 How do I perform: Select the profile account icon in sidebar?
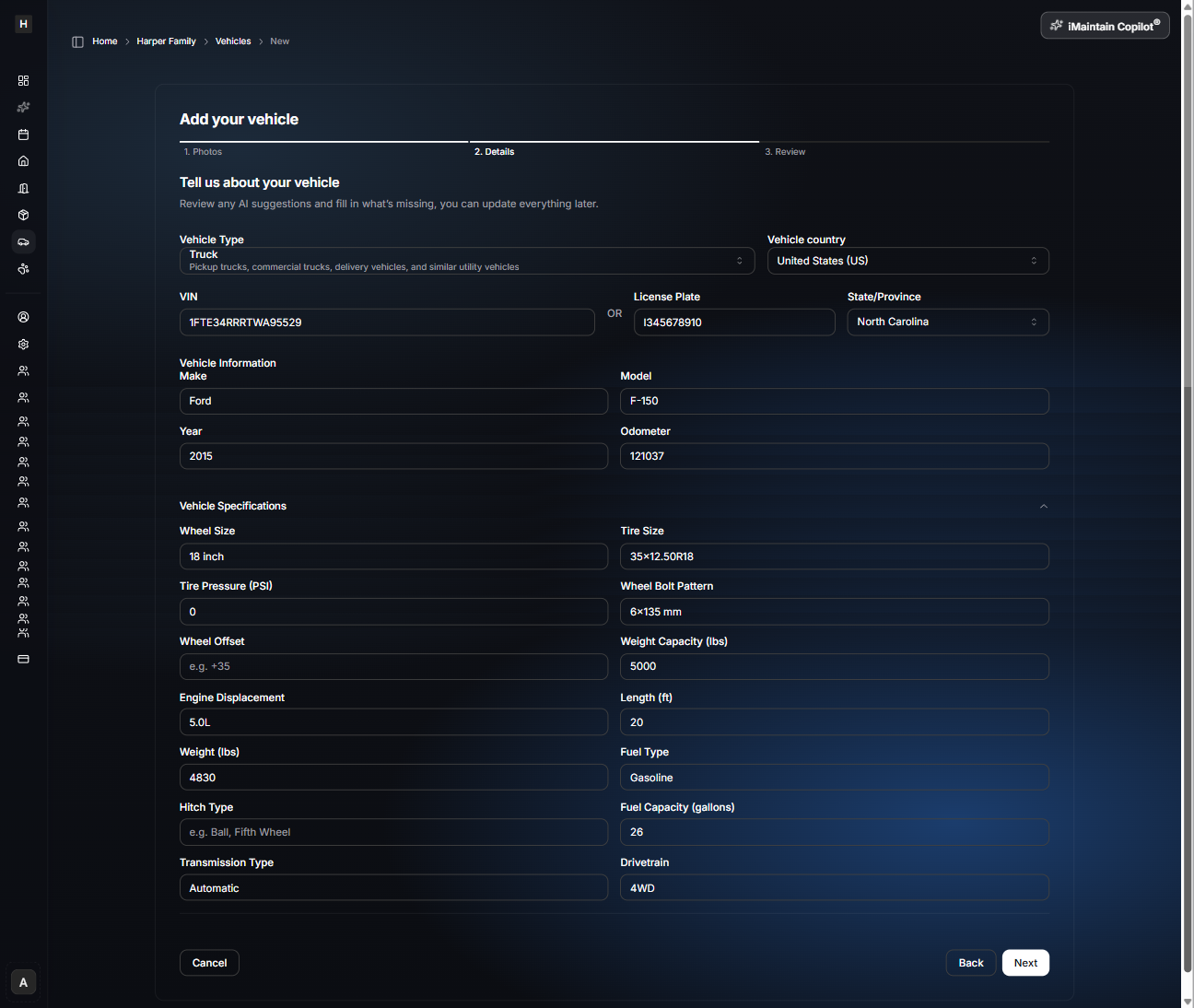(23, 316)
